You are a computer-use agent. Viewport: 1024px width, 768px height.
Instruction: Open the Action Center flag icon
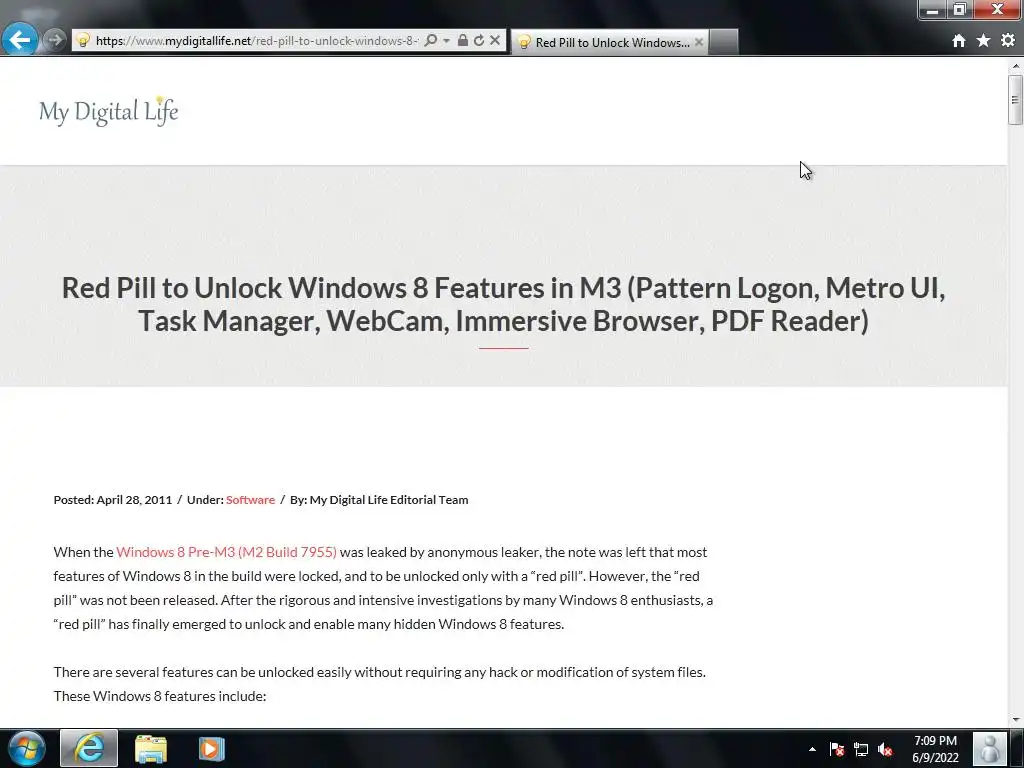tap(837, 749)
